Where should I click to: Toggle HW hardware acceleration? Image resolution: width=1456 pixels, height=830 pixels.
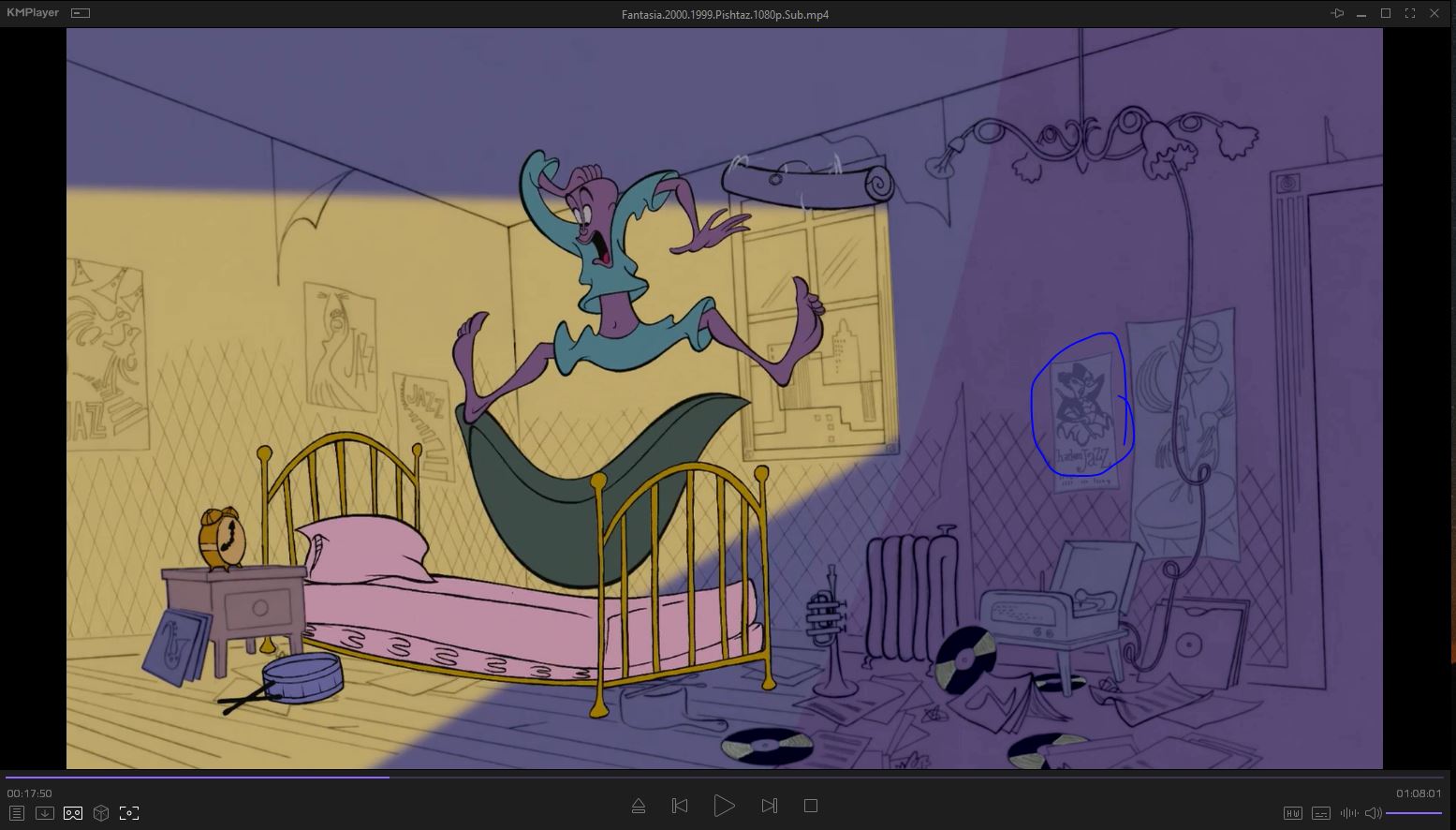[x=1293, y=813]
